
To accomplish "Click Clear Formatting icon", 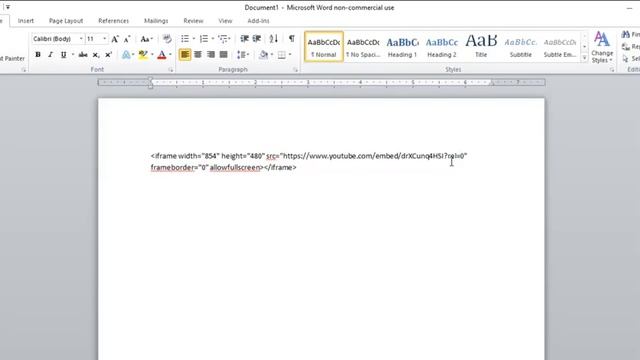I will click(167, 39).
